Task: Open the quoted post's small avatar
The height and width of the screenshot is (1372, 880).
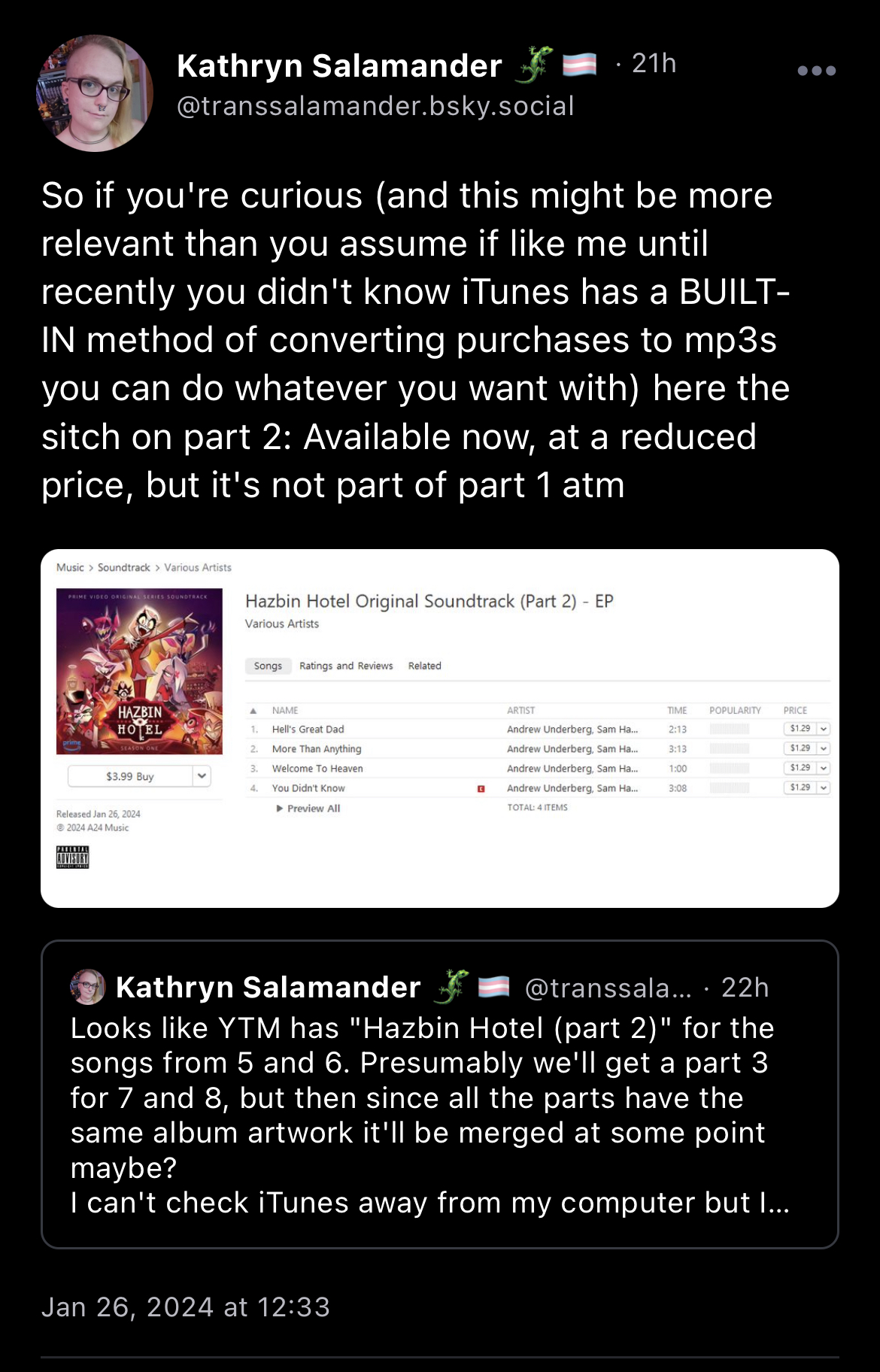Action: 88,987
